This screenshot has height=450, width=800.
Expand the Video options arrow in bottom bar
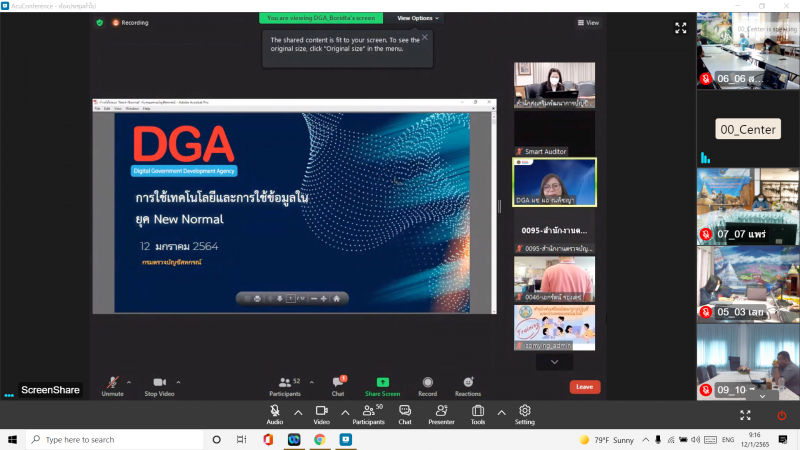click(345, 413)
